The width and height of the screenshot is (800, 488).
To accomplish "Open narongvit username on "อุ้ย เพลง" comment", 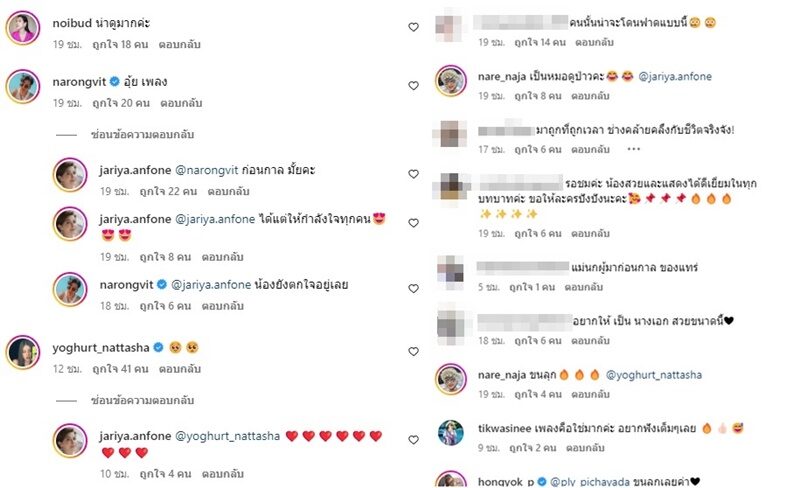I will [79, 82].
